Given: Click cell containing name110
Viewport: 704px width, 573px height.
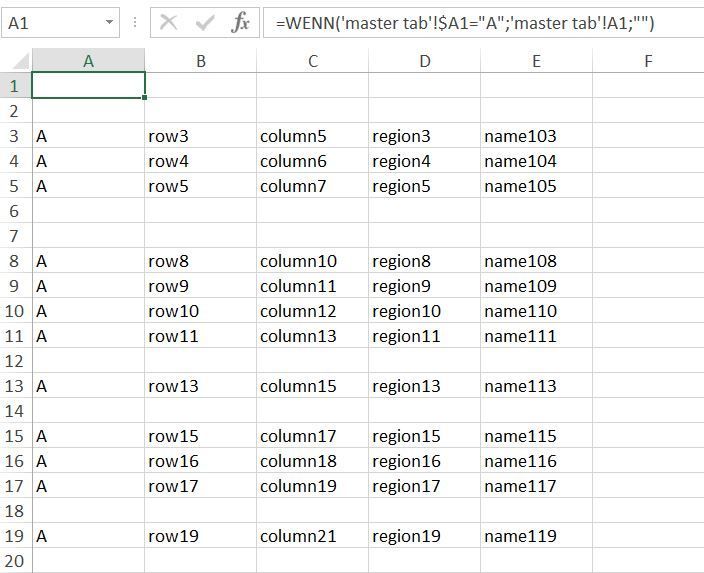Looking at the screenshot, I should [537, 311].
